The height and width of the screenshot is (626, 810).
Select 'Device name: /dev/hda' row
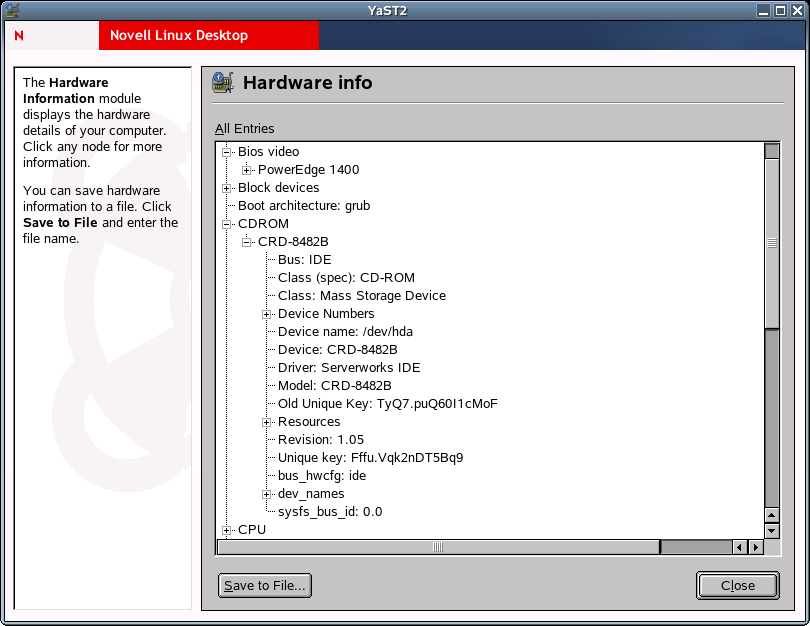point(345,332)
